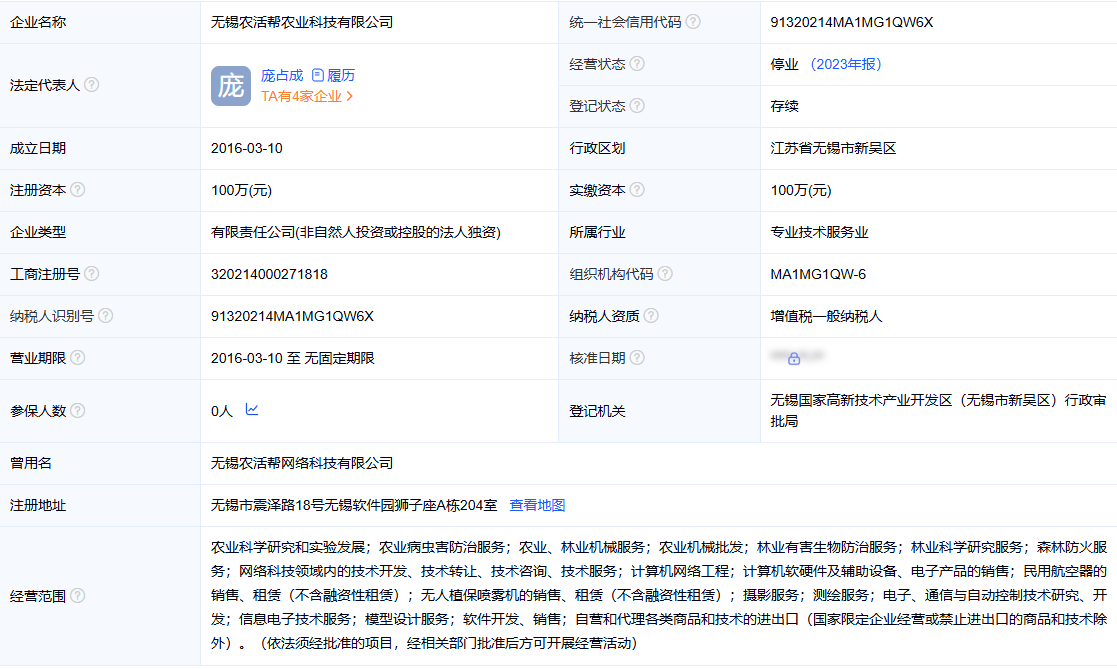Click the question mark beside 经营状态
The width and height of the screenshot is (1117, 669).
[637, 64]
